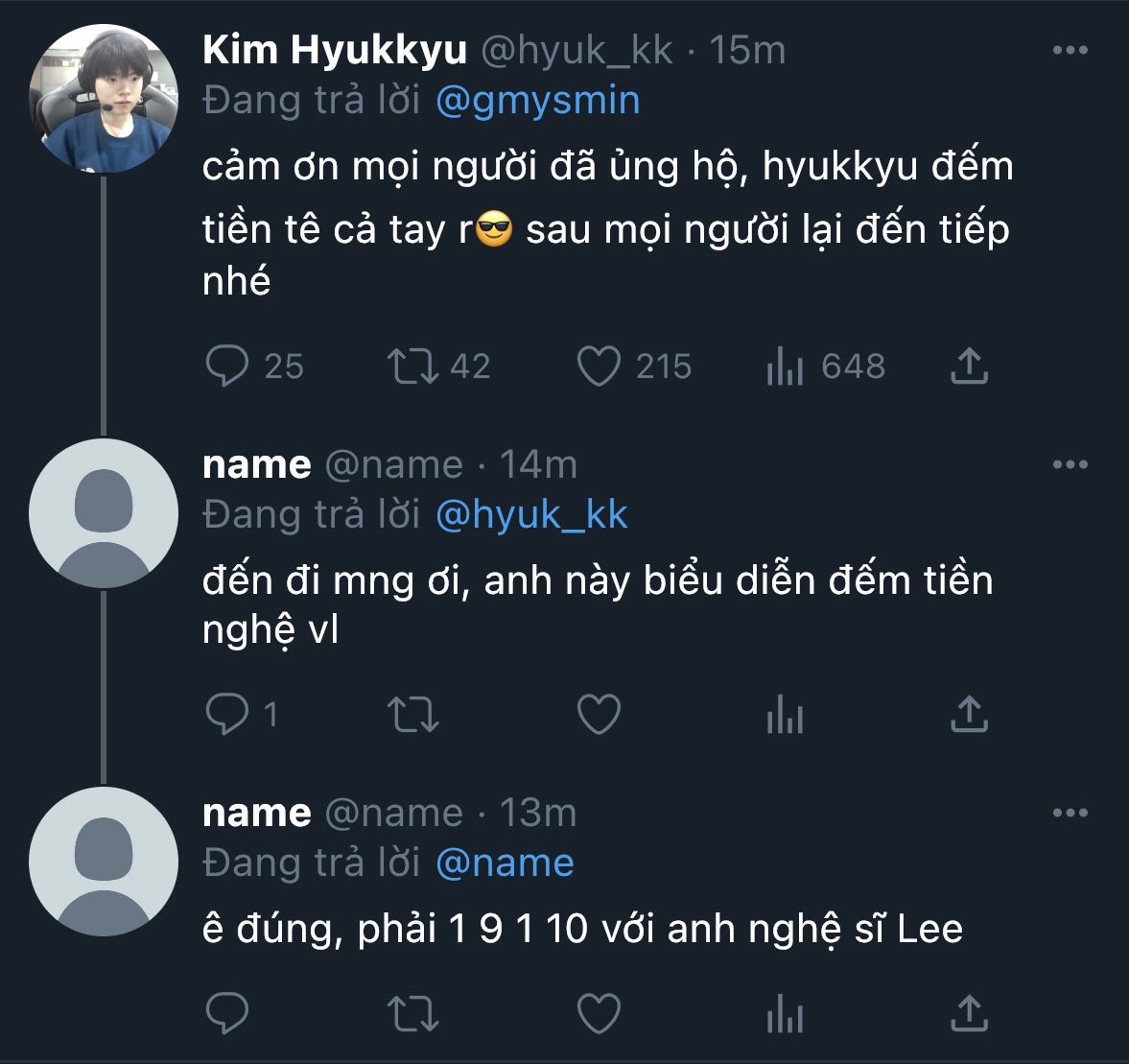Retweet Kim Hyukkyu's tweet
The width and height of the screenshot is (1129, 1064).
412,366
